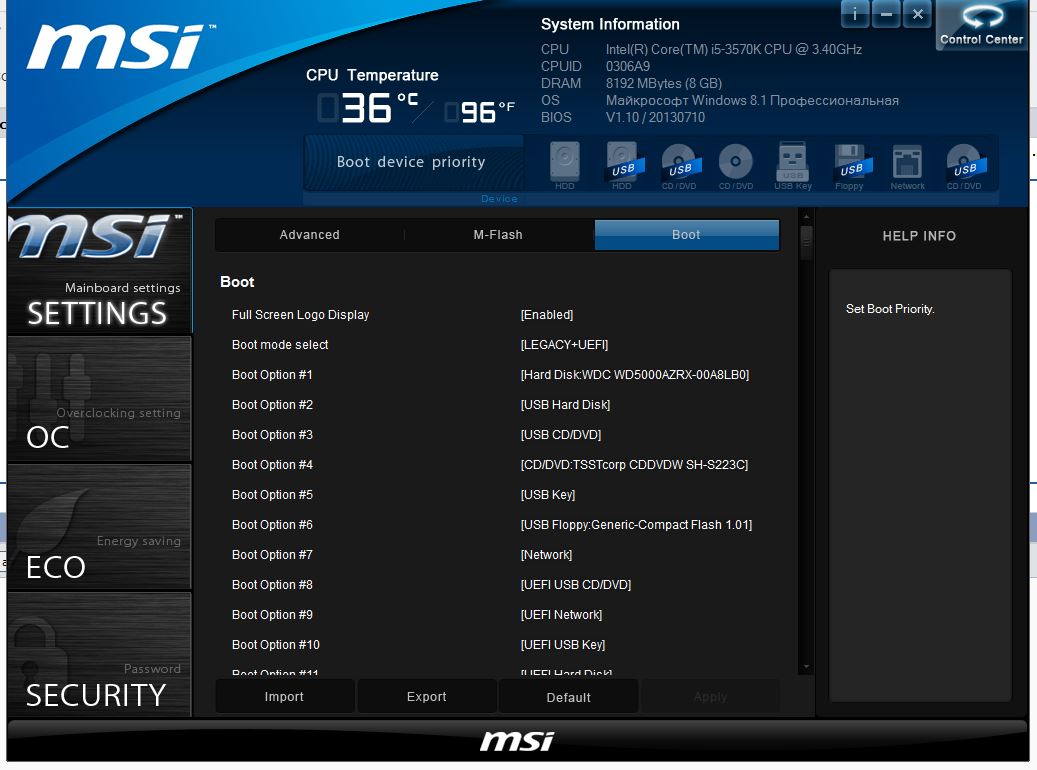Click the plain HDD boot device icon
1037x770 pixels.
click(566, 164)
